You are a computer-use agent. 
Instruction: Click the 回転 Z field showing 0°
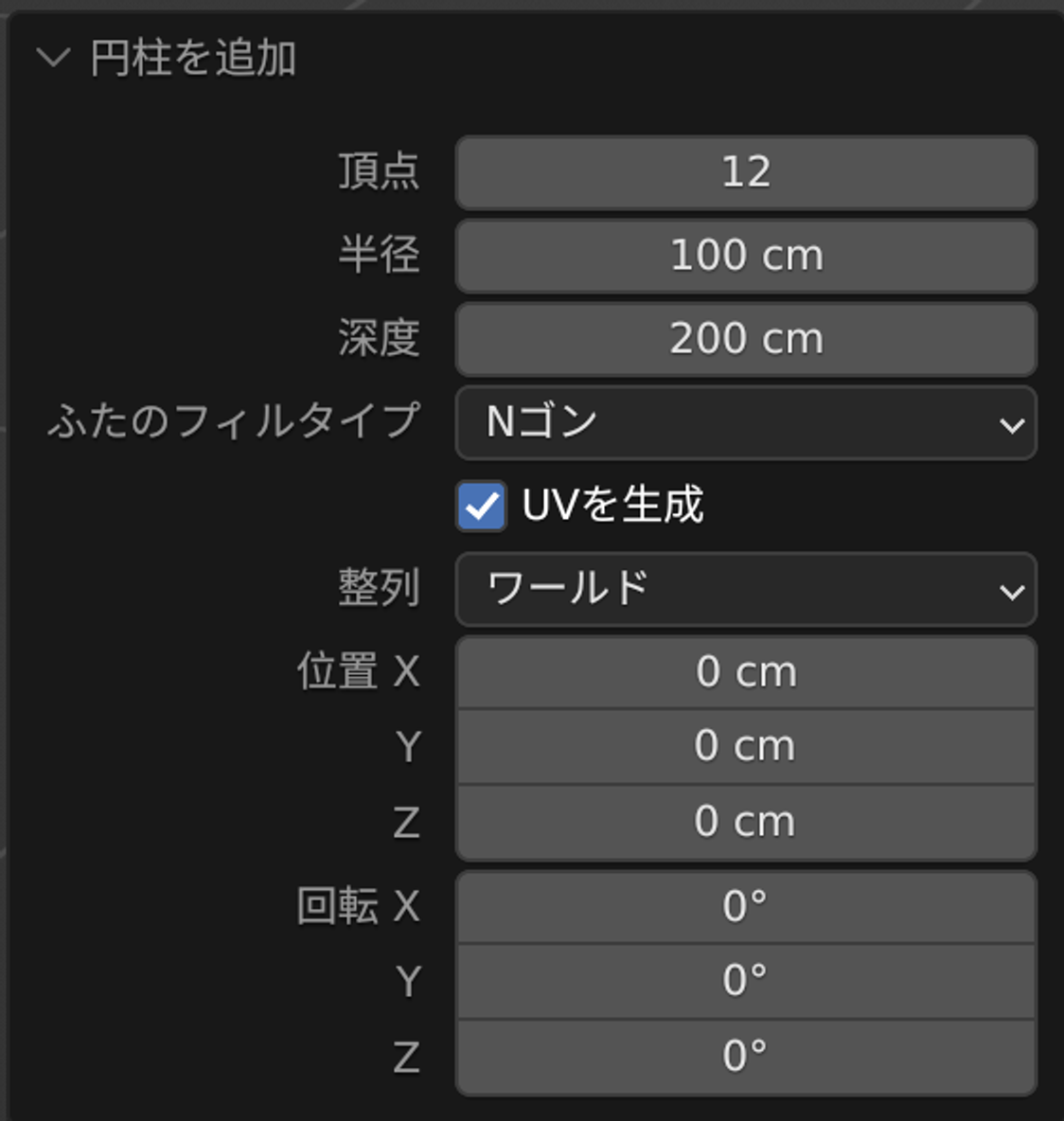746,1057
